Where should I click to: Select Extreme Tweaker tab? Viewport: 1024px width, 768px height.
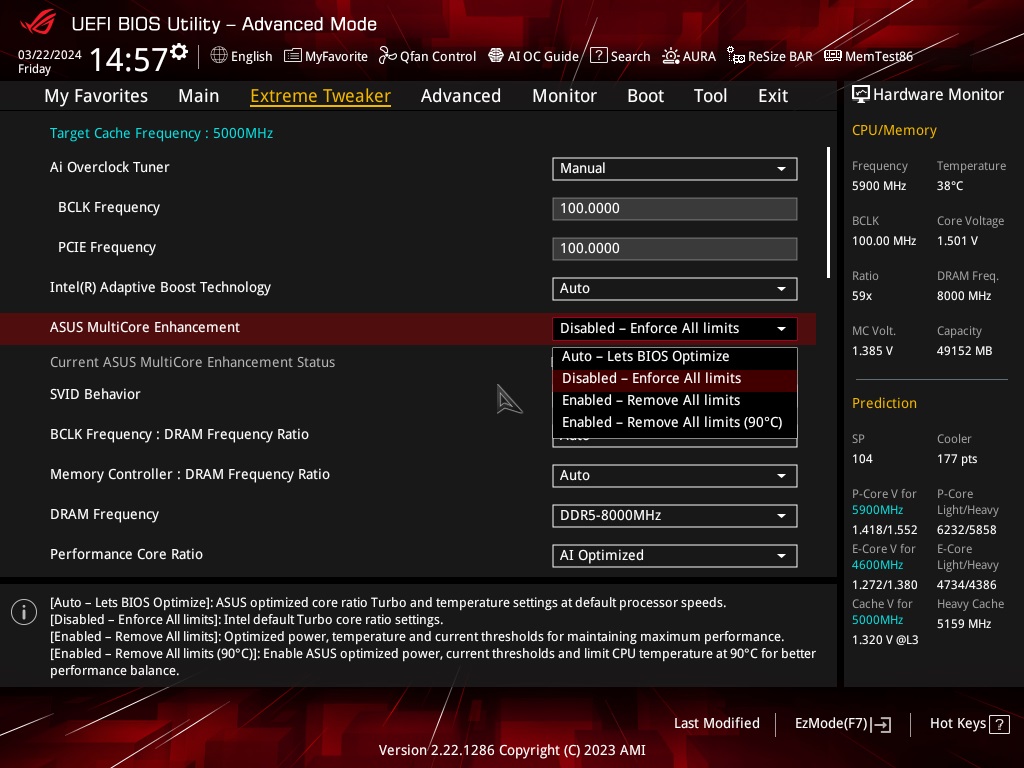click(320, 95)
